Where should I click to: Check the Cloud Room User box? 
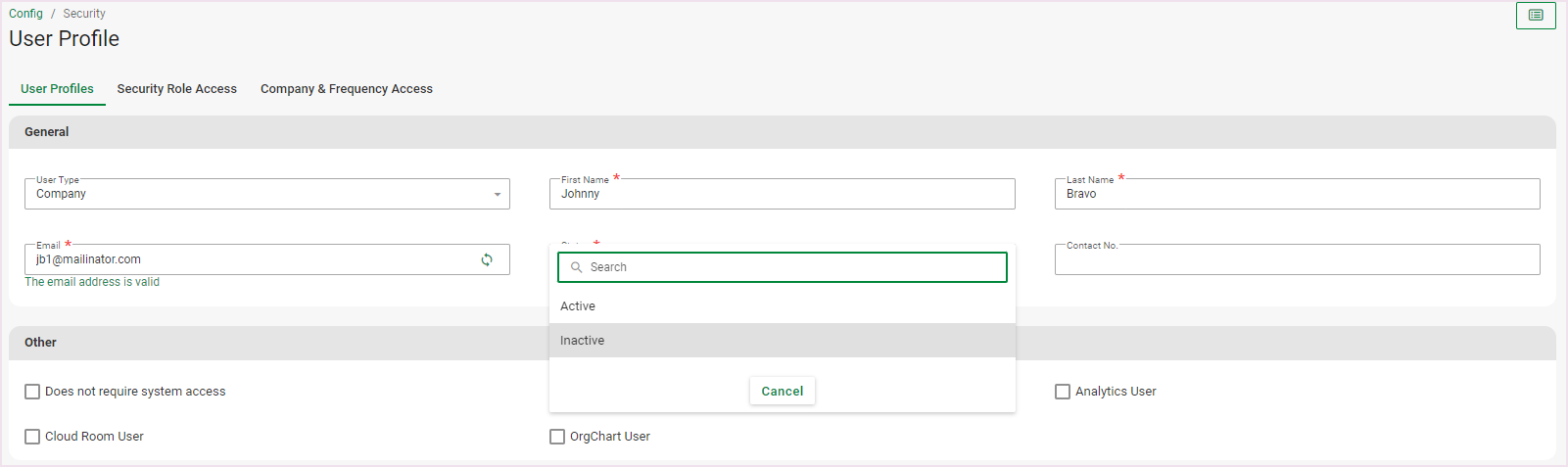pos(32,437)
